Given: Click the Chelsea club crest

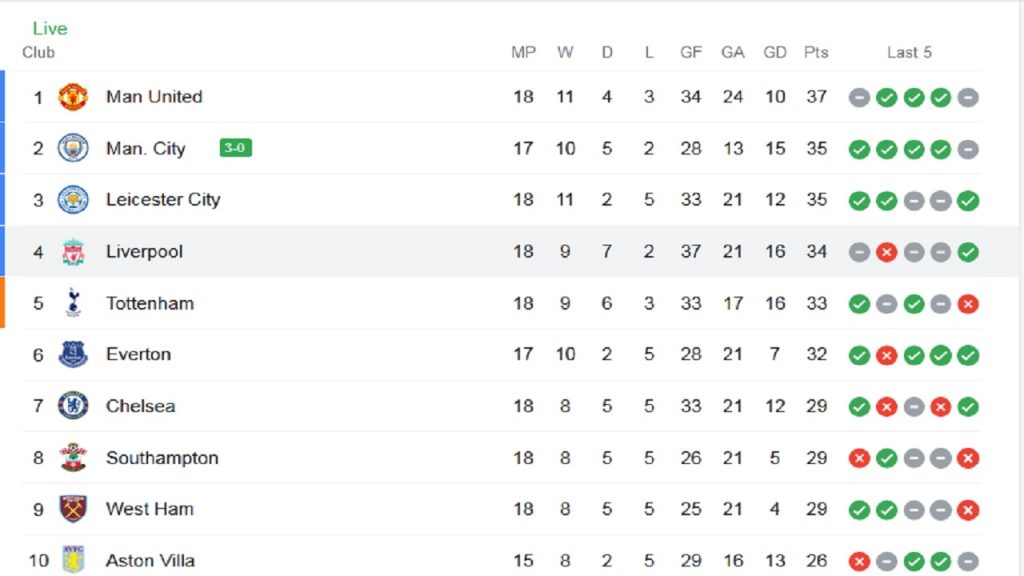Looking at the screenshot, I should click(72, 406).
